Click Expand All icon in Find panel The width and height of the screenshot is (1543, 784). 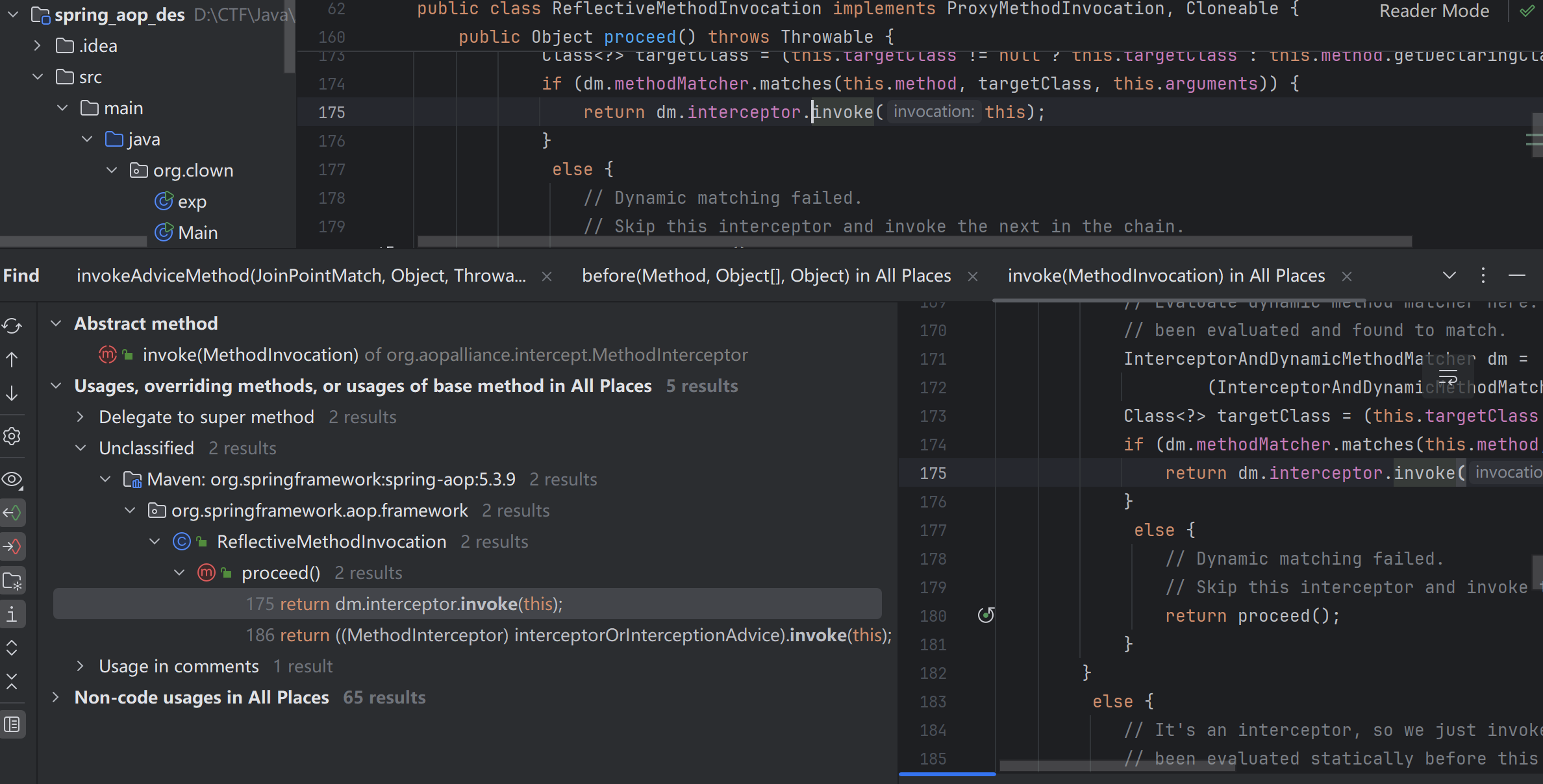[x=12, y=648]
